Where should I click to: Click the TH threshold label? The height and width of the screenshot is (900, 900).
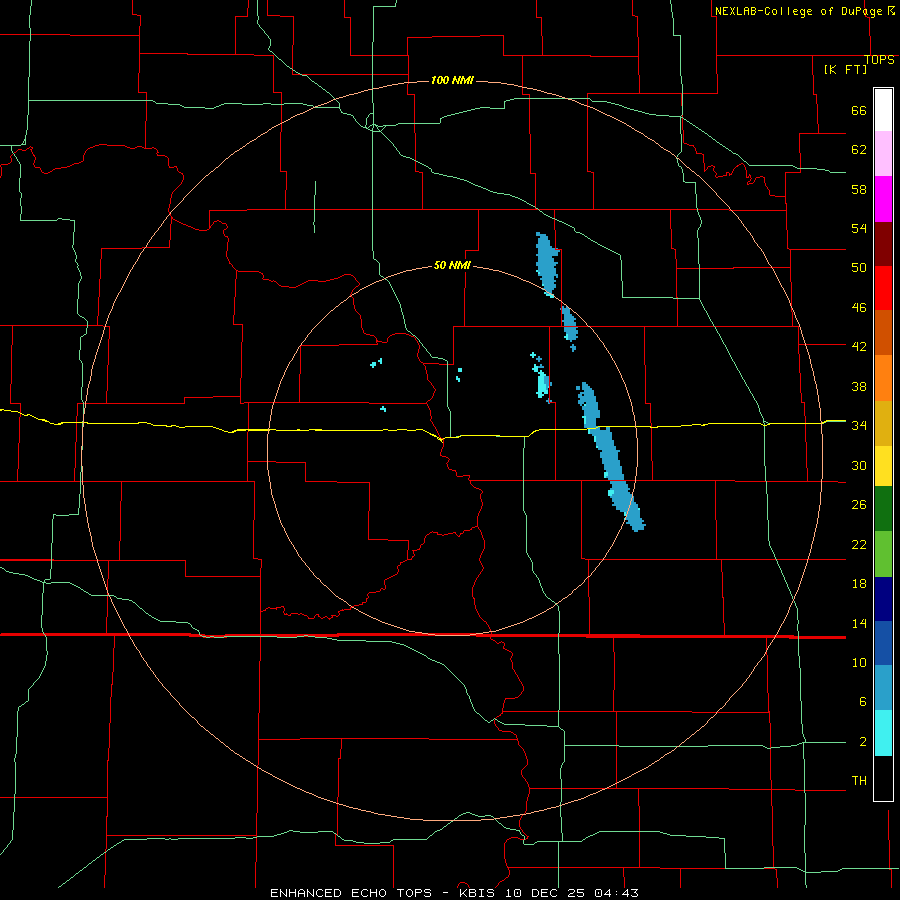(x=859, y=781)
